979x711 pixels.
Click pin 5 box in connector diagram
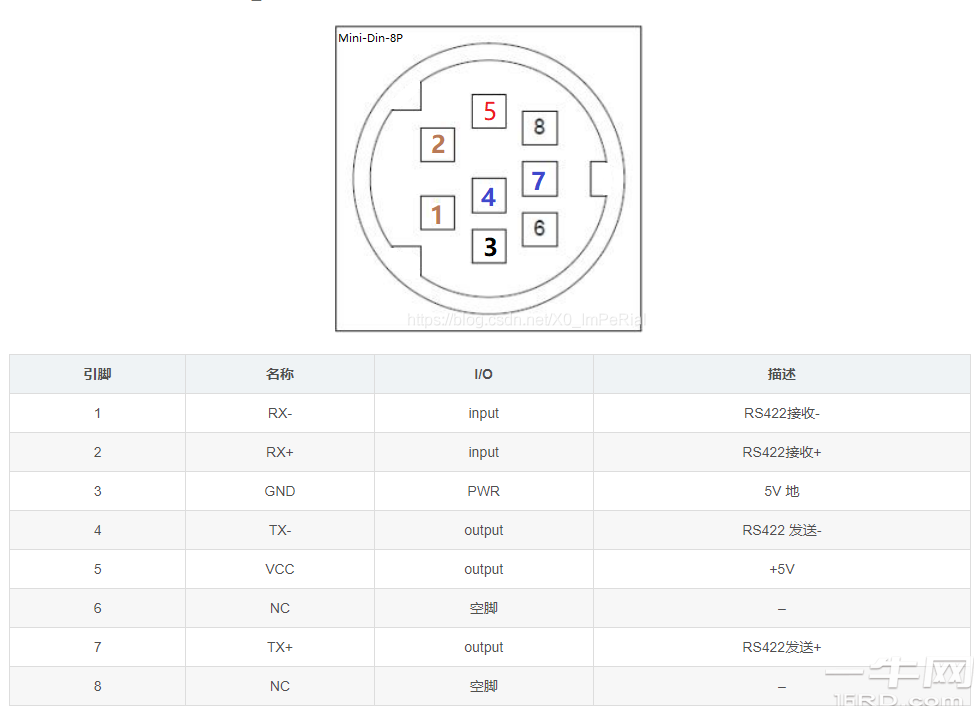point(489,111)
